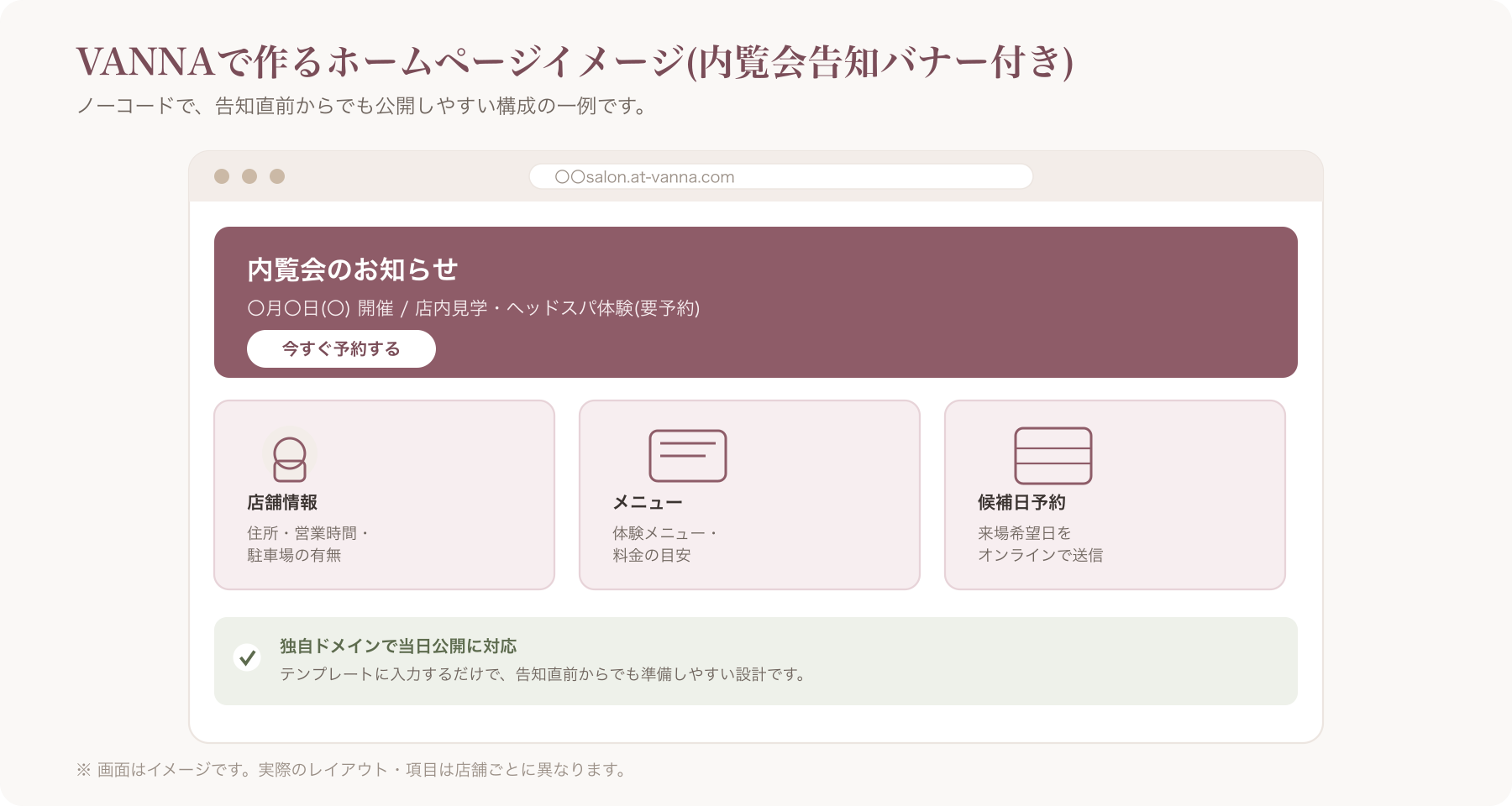Click the 開催 / 店内見学・ヘッドスパ体験 text line
Screen dimensions: 1512x806
tap(474, 308)
